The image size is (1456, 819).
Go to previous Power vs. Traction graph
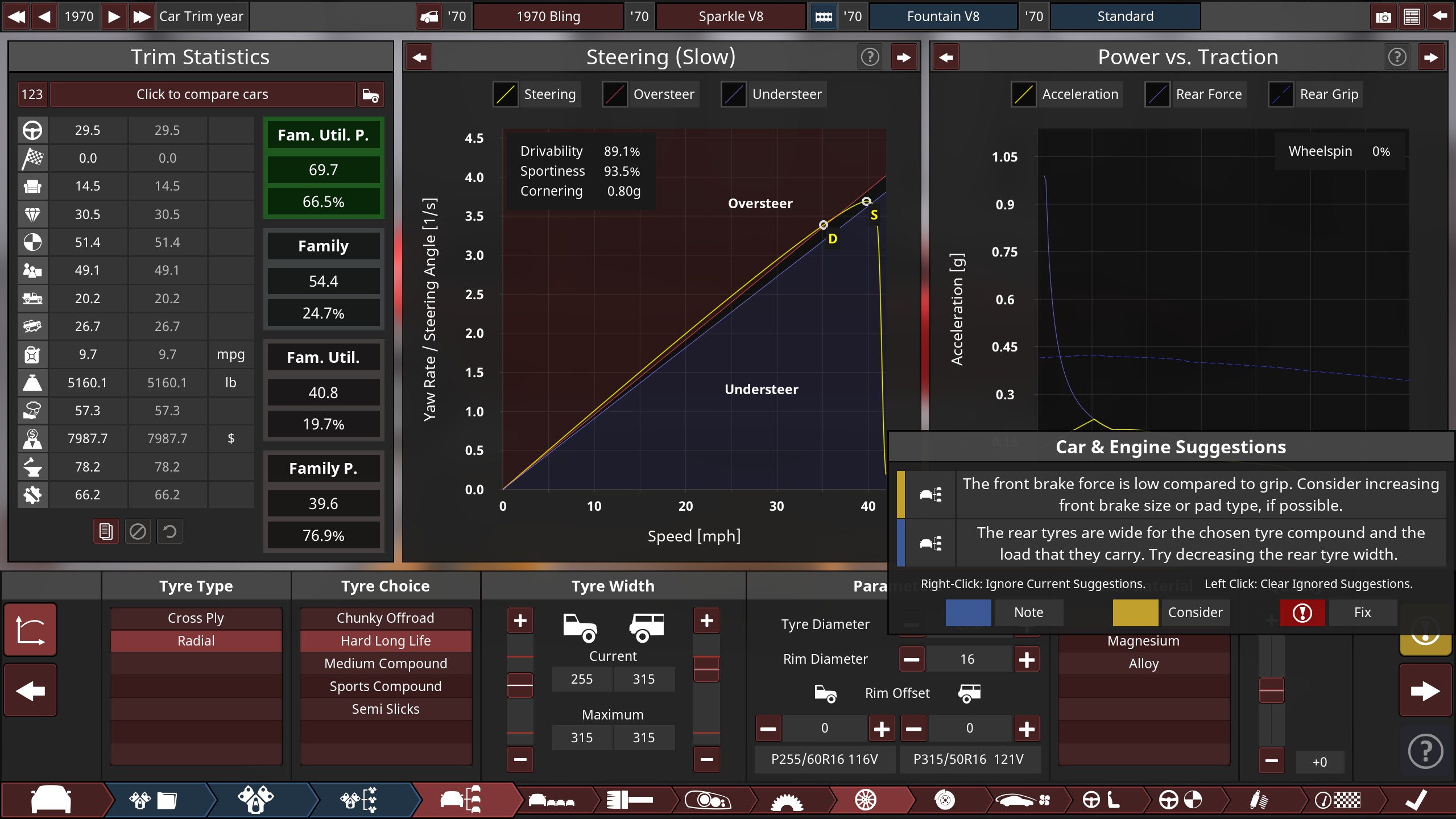pos(946,57)
